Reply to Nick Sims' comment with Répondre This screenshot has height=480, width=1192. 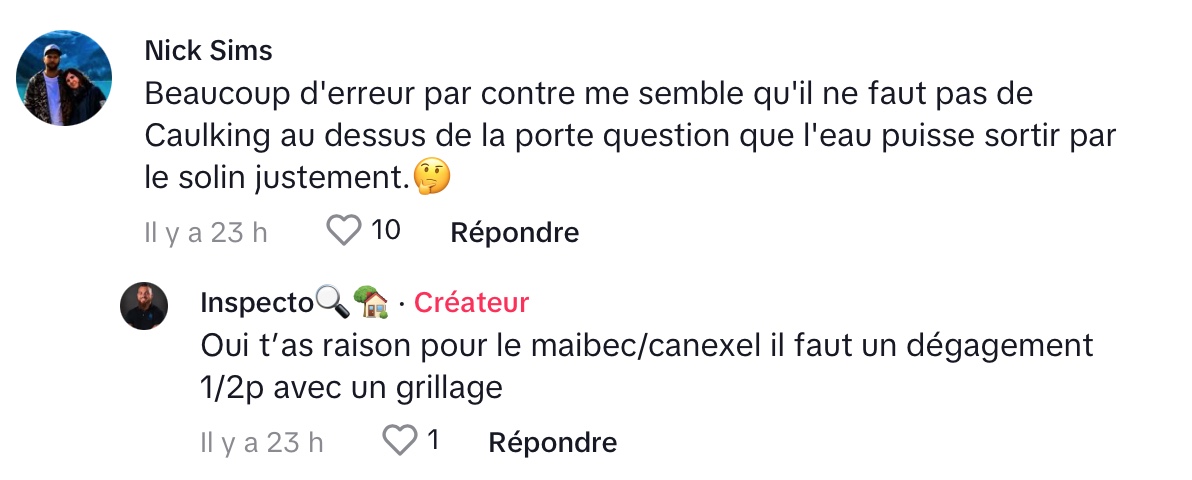coord(514,233)
